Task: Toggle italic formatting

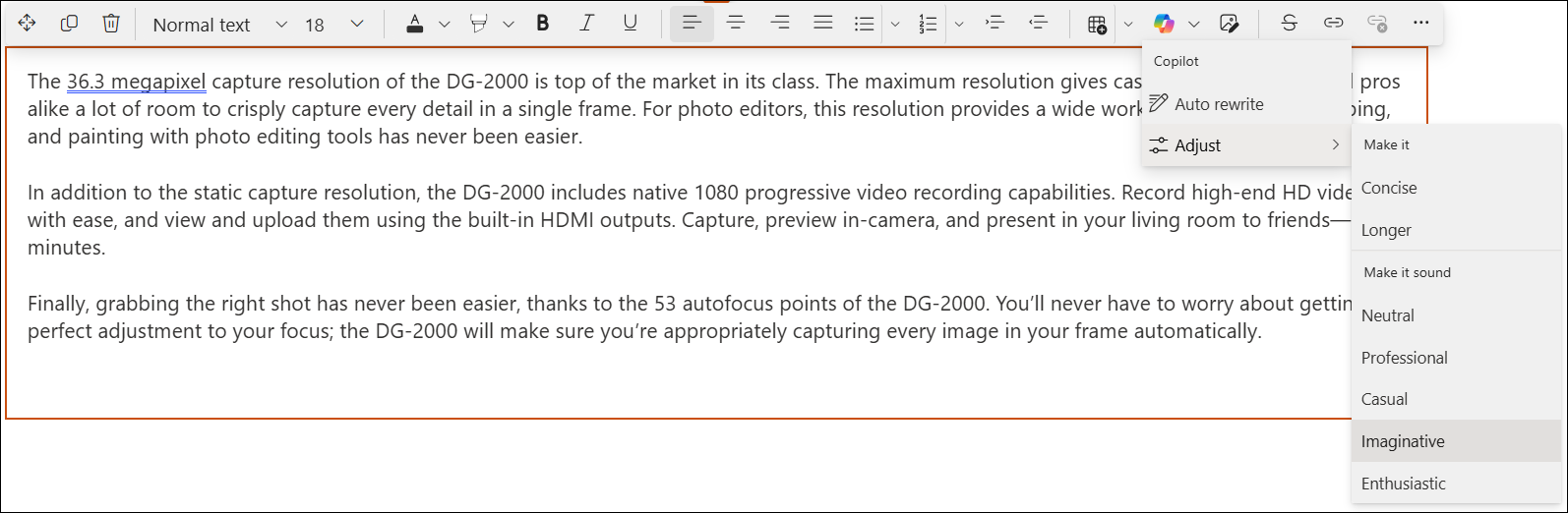Action: point(587,24)
